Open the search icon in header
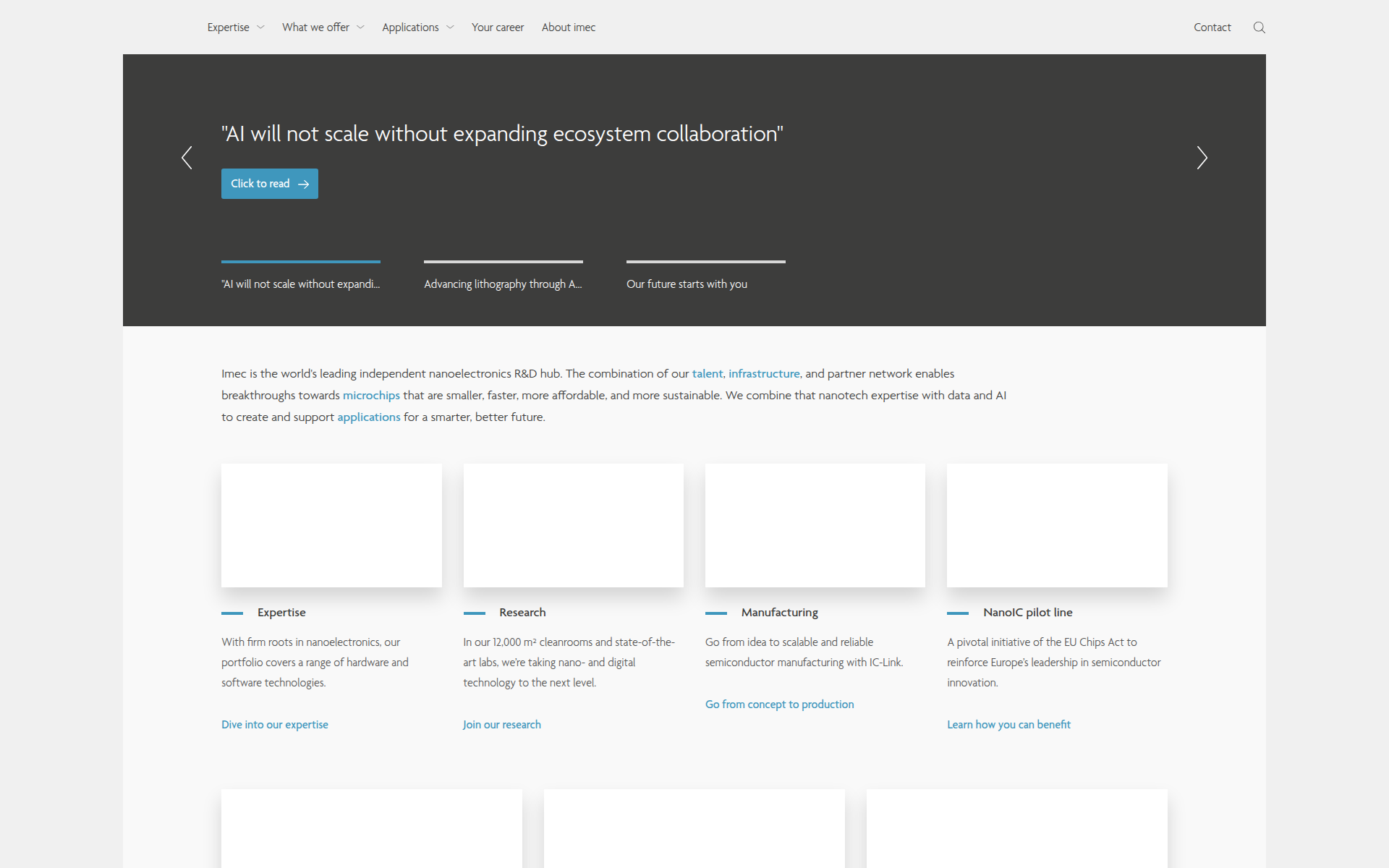 [1259, 27]
